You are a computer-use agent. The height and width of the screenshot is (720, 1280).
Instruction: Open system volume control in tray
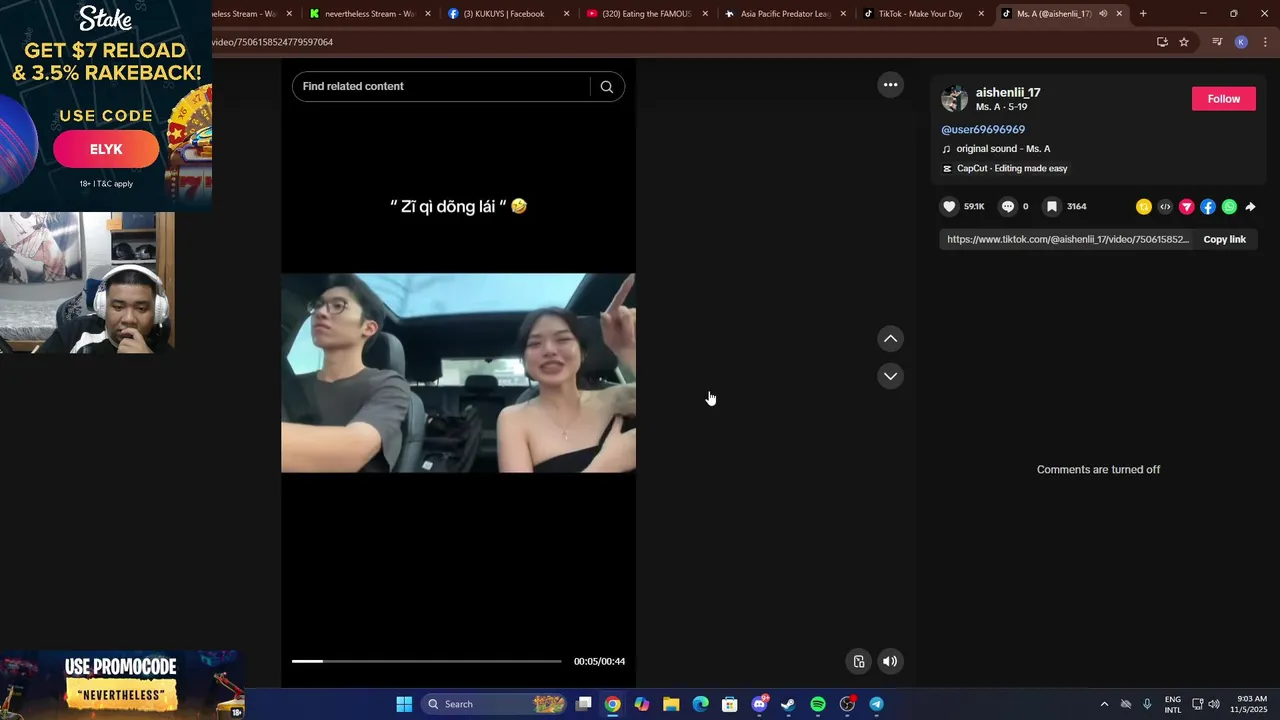click(1214, 704)
